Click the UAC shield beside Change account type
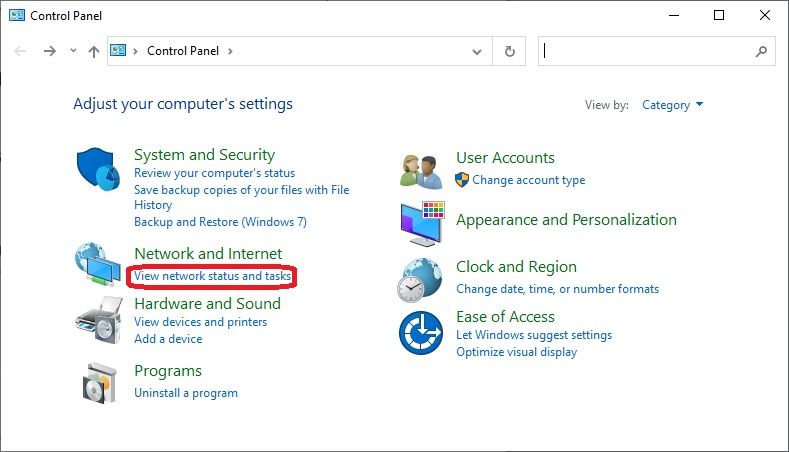The image size is (789, 452). (x=462, y=180)
